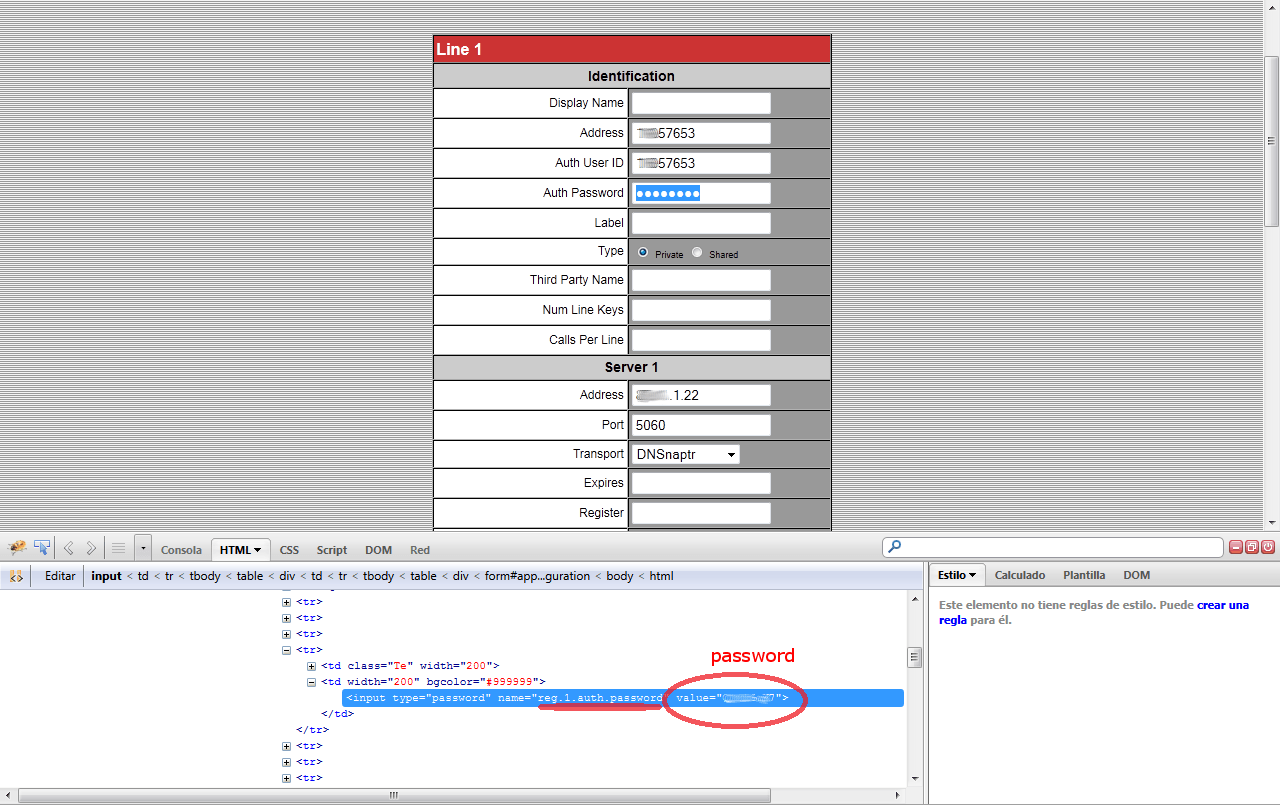Click the Firebug forward arrow
The width and height of the screenshot is (1280, 805).
coord(91,548)
